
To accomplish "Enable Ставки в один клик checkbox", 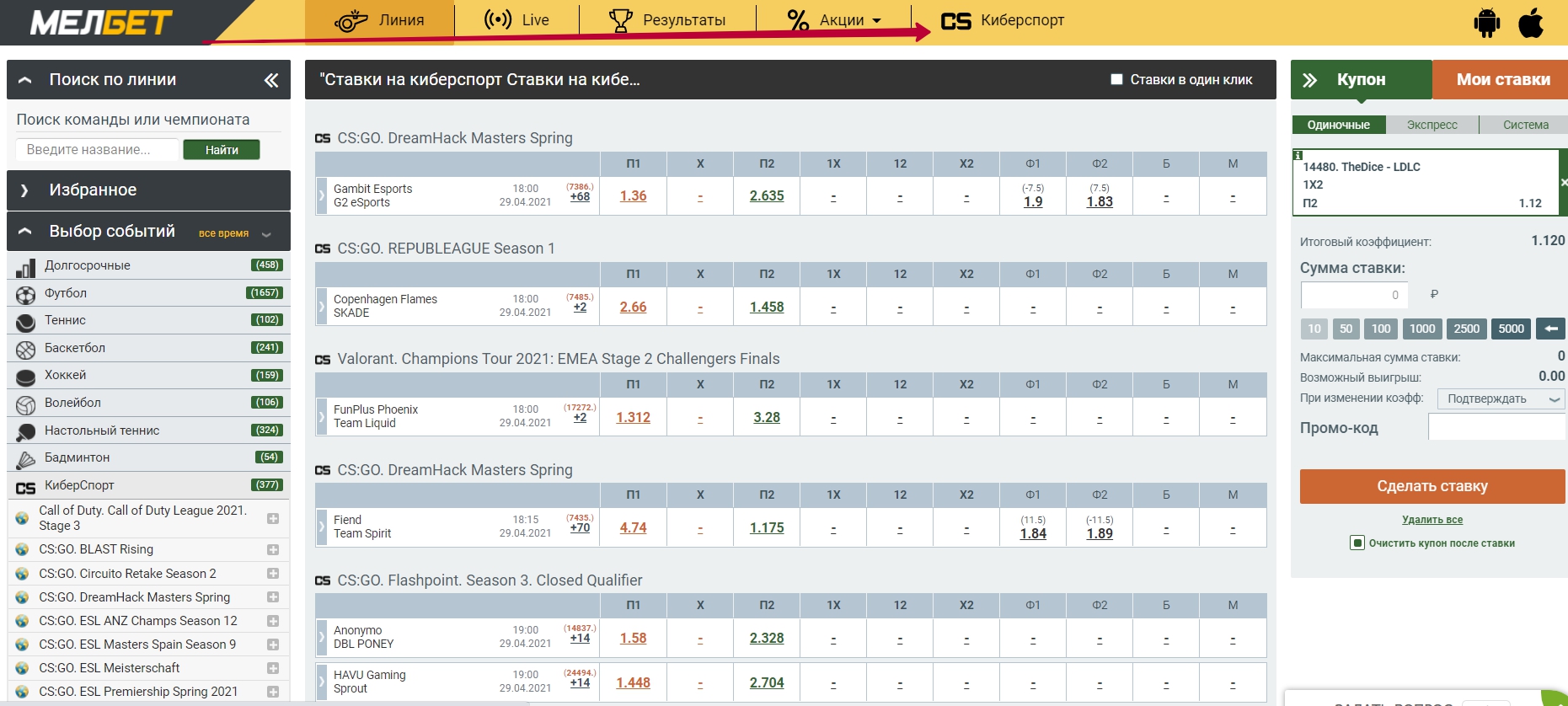I will (1116, 79).
